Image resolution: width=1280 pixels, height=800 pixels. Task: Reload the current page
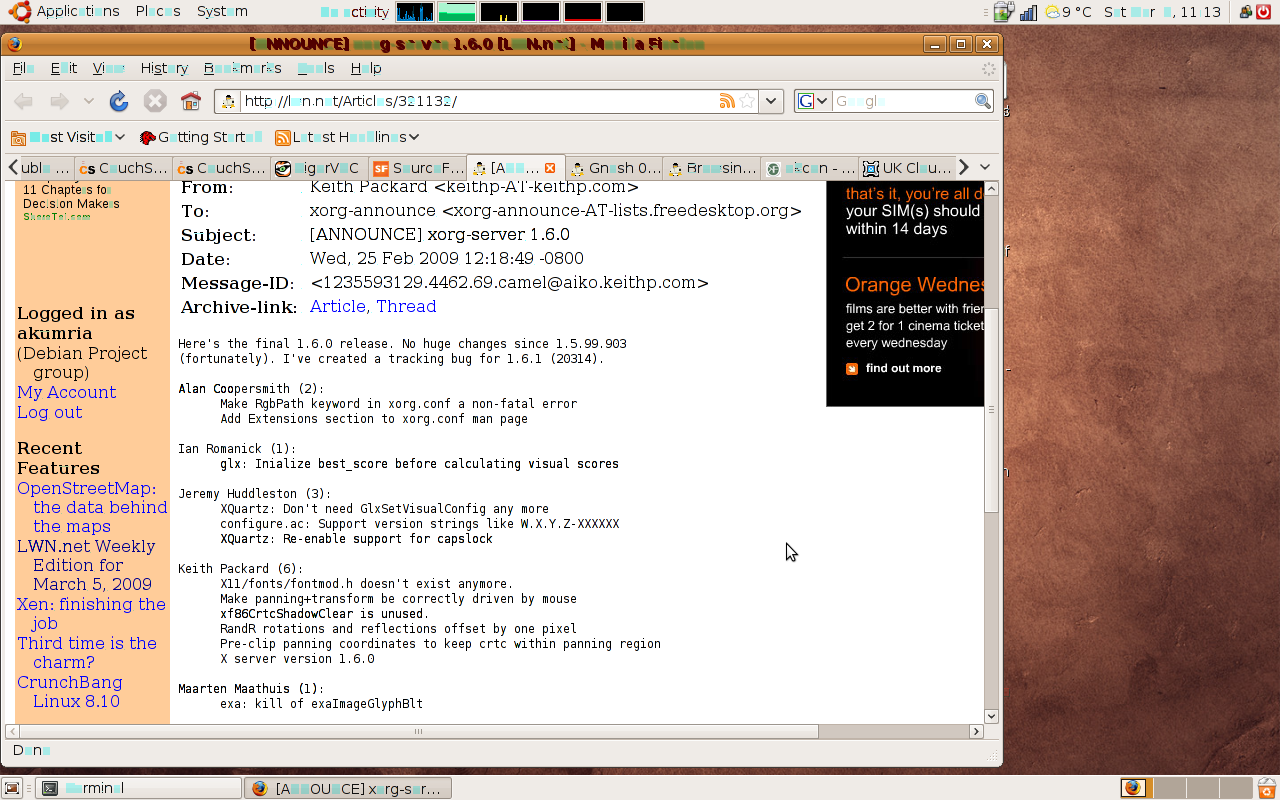tap(119, 101)
